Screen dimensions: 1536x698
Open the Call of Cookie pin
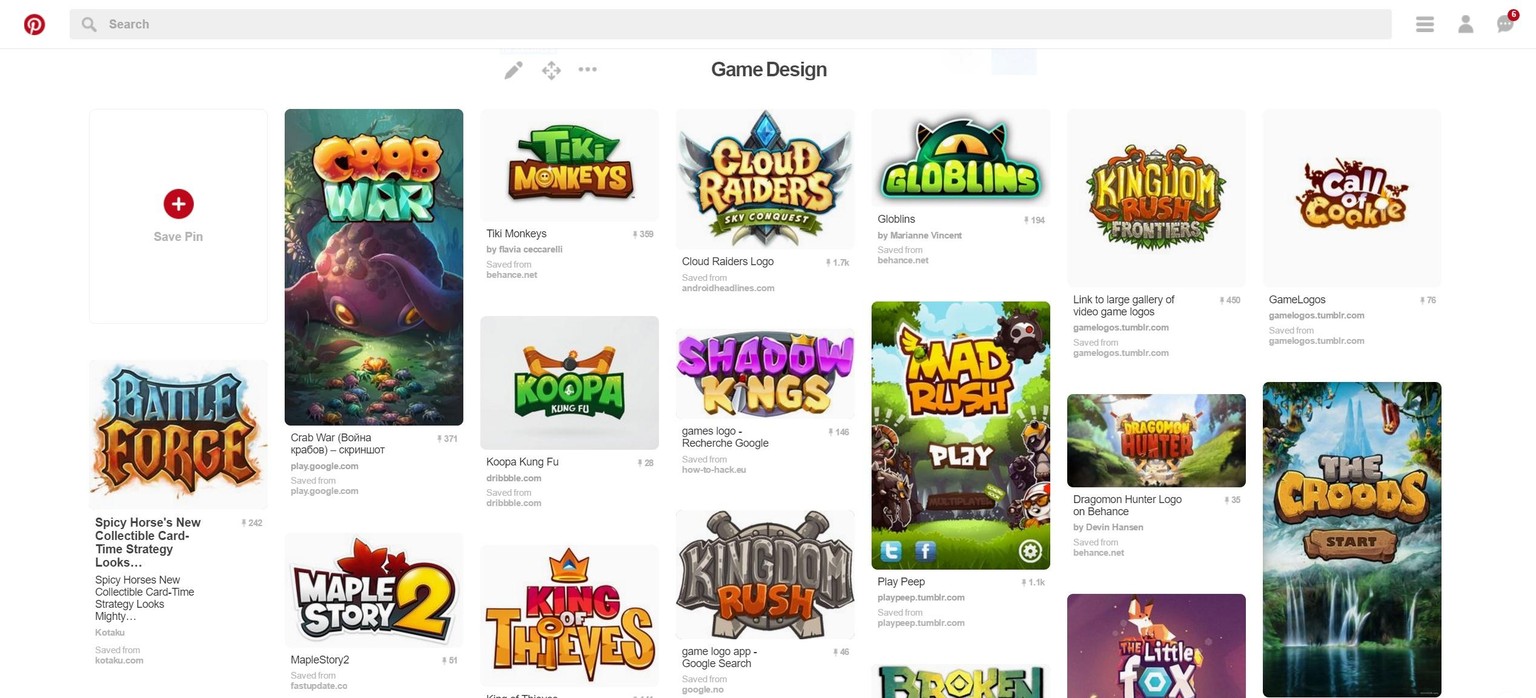coord(1352,198)
